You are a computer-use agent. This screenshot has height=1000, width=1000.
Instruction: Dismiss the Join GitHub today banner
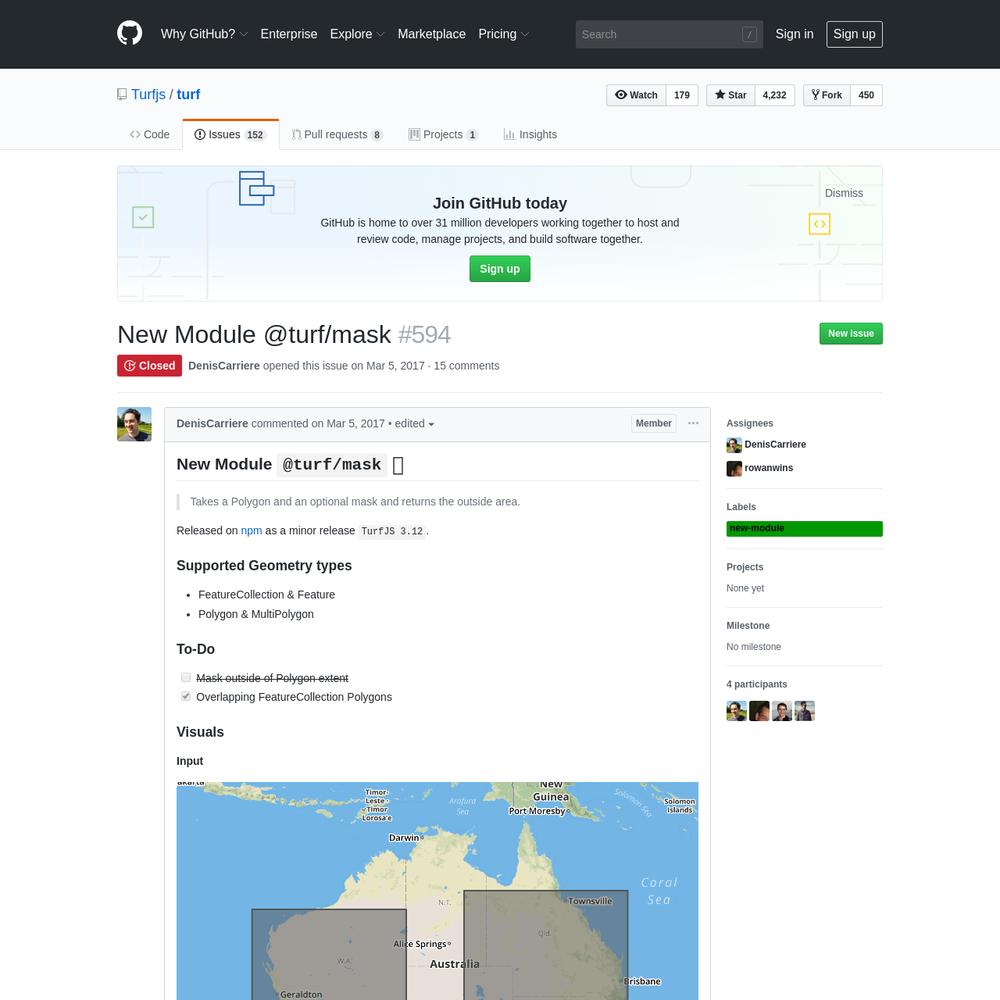tap(844, 193)
